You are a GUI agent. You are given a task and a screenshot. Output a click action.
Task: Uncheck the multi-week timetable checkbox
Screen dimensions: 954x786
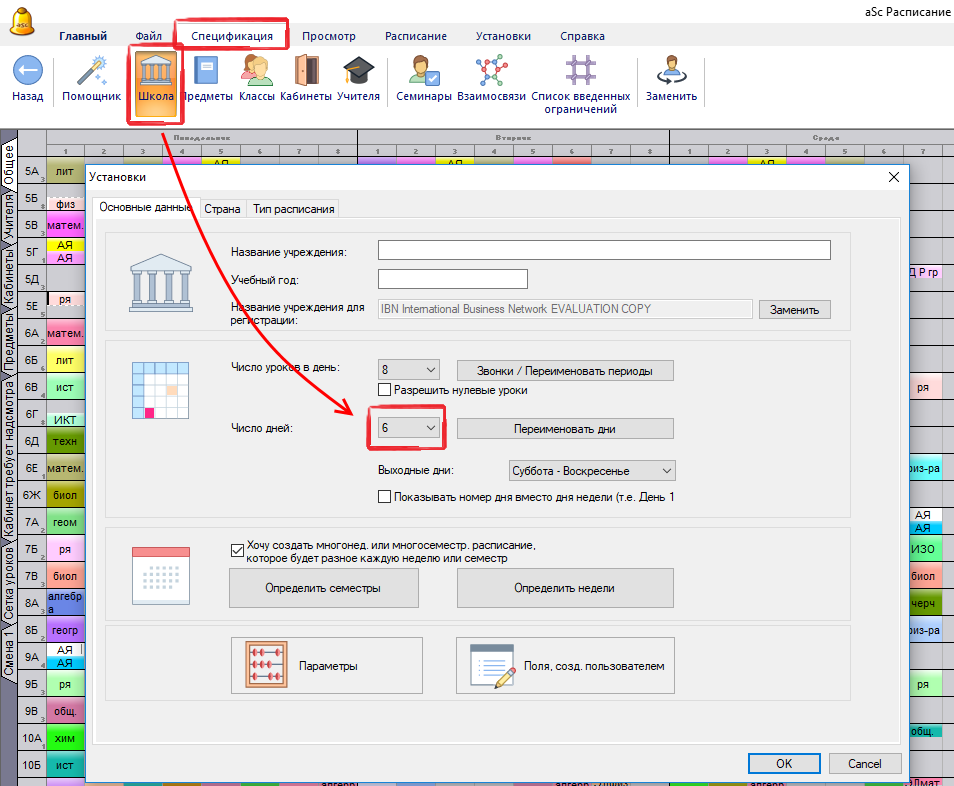click(237, 546)
